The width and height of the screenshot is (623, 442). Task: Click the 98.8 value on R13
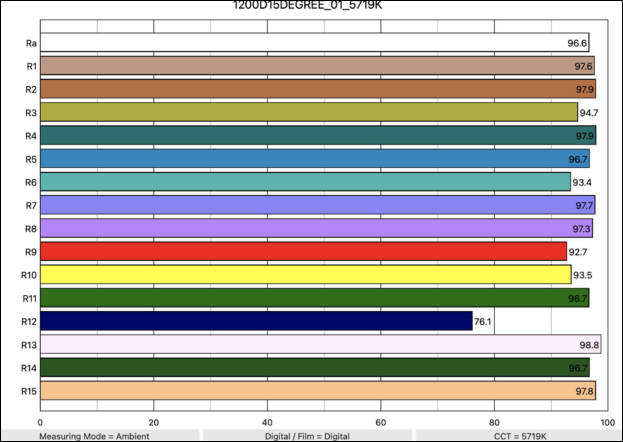589,345
